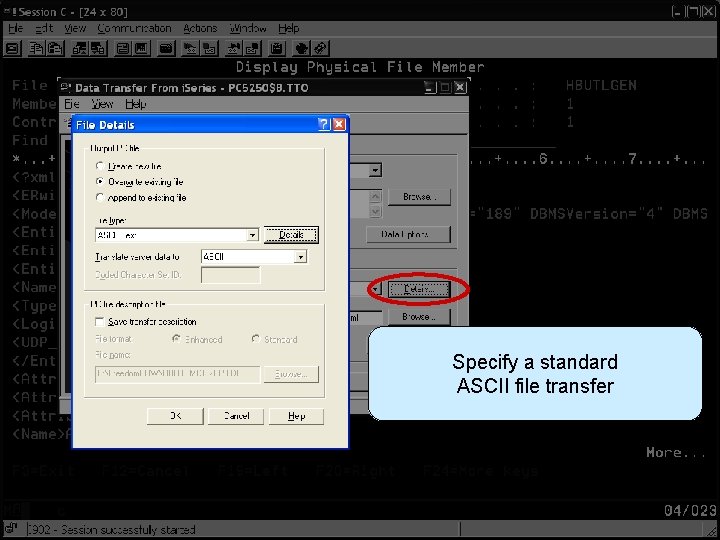Image resolution: width=720 pixels, height=540 pixels.
Task: Click 'Display Physical File Member' heading
Action: click(x=360, y=67)
